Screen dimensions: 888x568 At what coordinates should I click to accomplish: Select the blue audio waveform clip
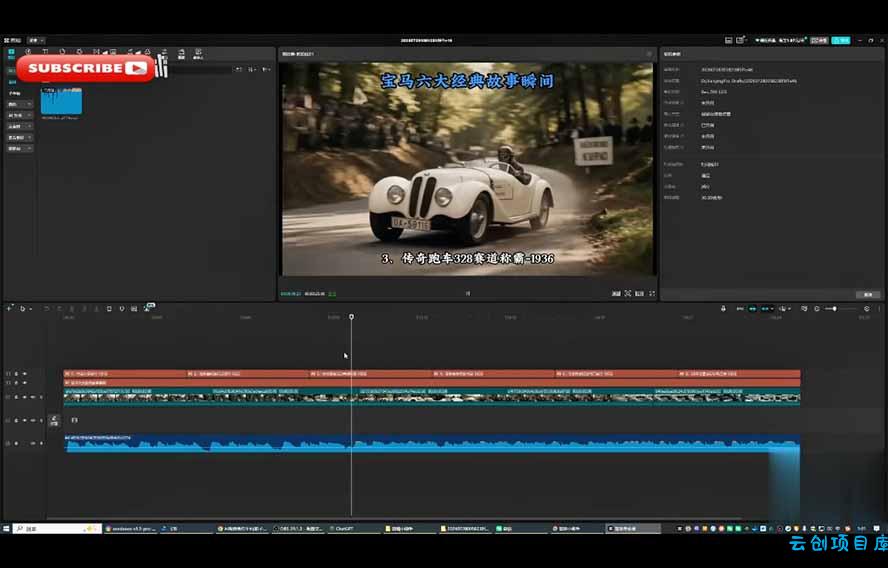[x=432, y=443]
